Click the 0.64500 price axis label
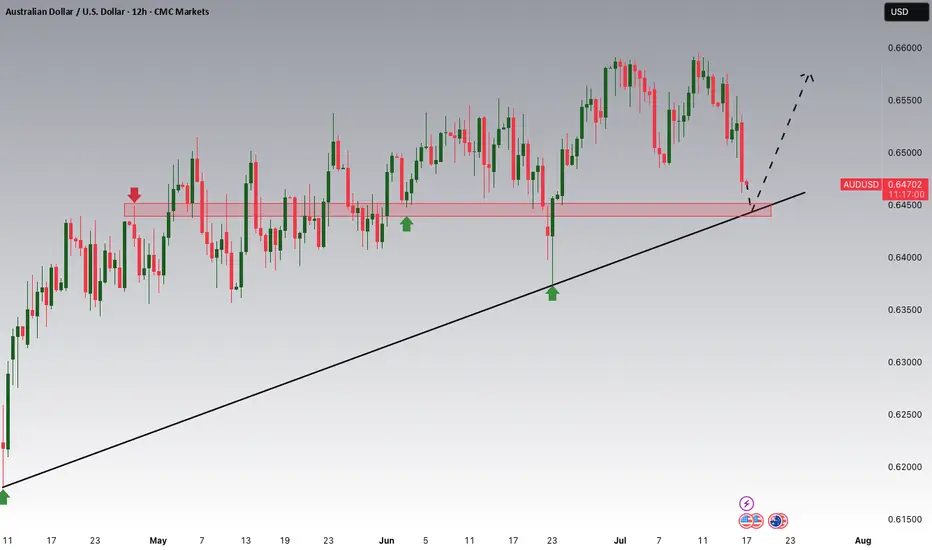932x550 pixels. (x=905, y=205)
